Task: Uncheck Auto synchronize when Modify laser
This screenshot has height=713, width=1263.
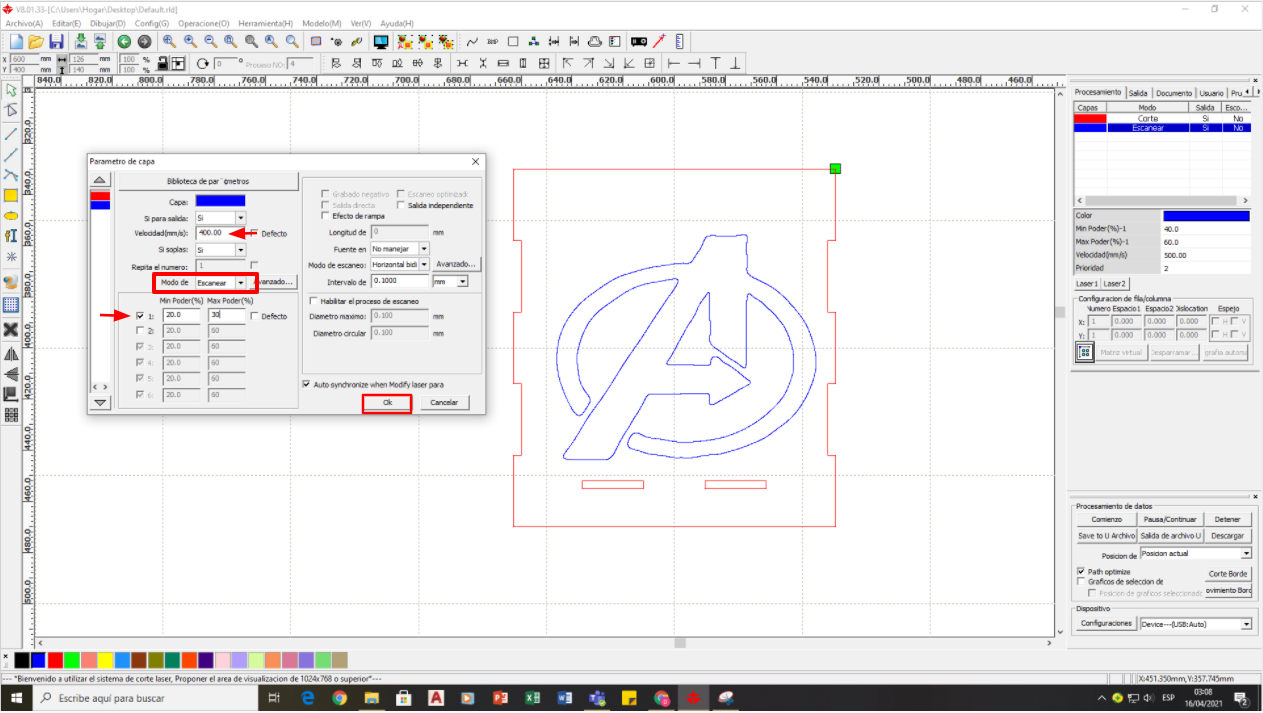Action: click(x=306, y=384)
